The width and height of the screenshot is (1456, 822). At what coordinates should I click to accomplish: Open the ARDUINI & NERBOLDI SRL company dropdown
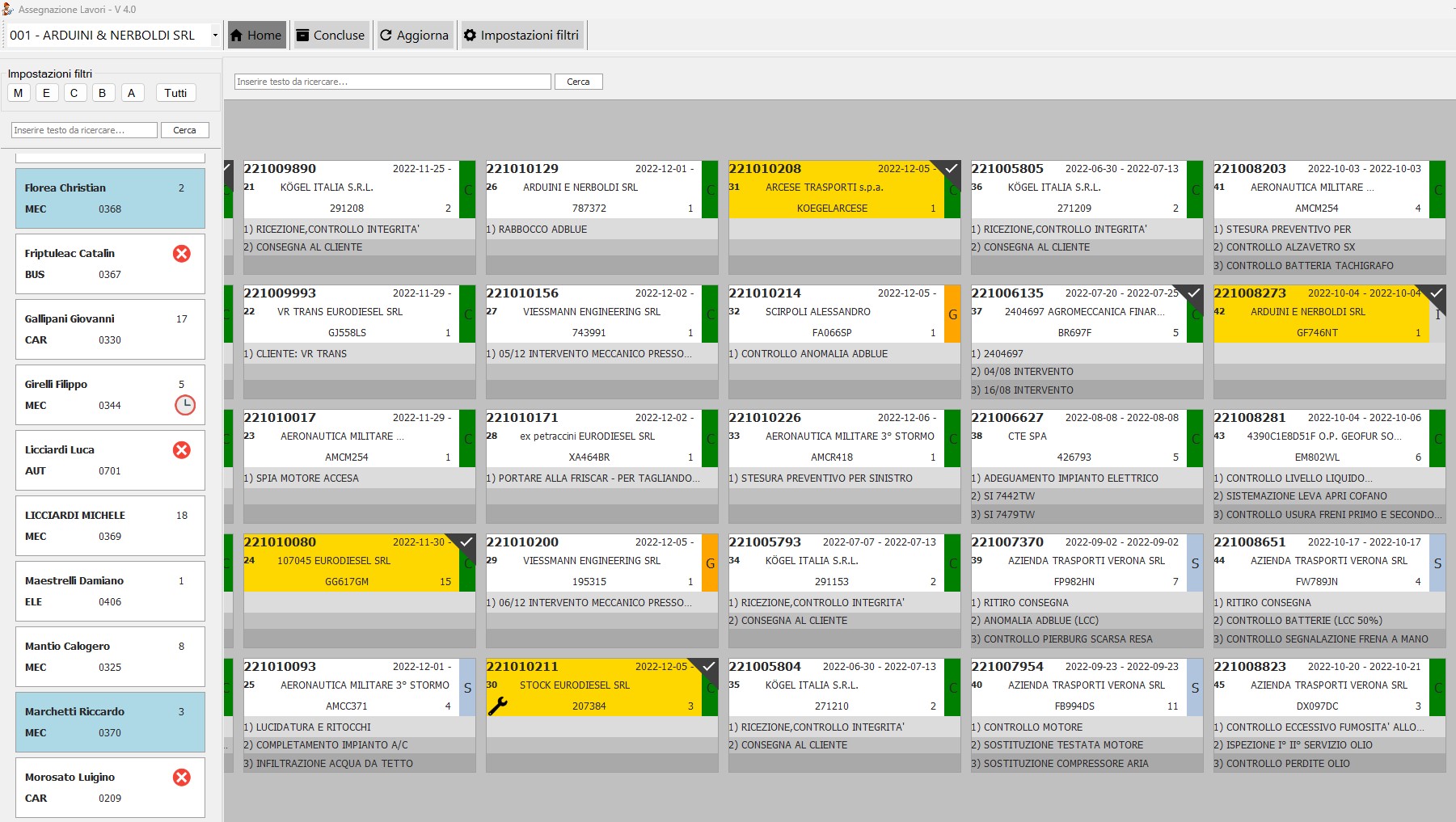tap(214, 36)
